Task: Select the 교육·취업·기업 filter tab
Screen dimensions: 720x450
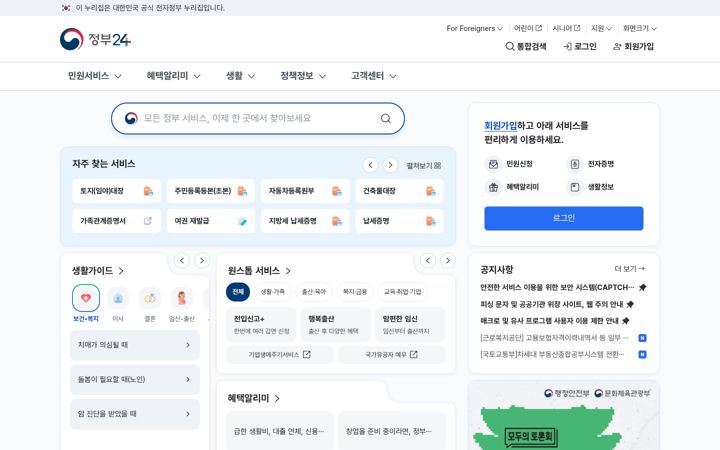Action: click(403, 292)
